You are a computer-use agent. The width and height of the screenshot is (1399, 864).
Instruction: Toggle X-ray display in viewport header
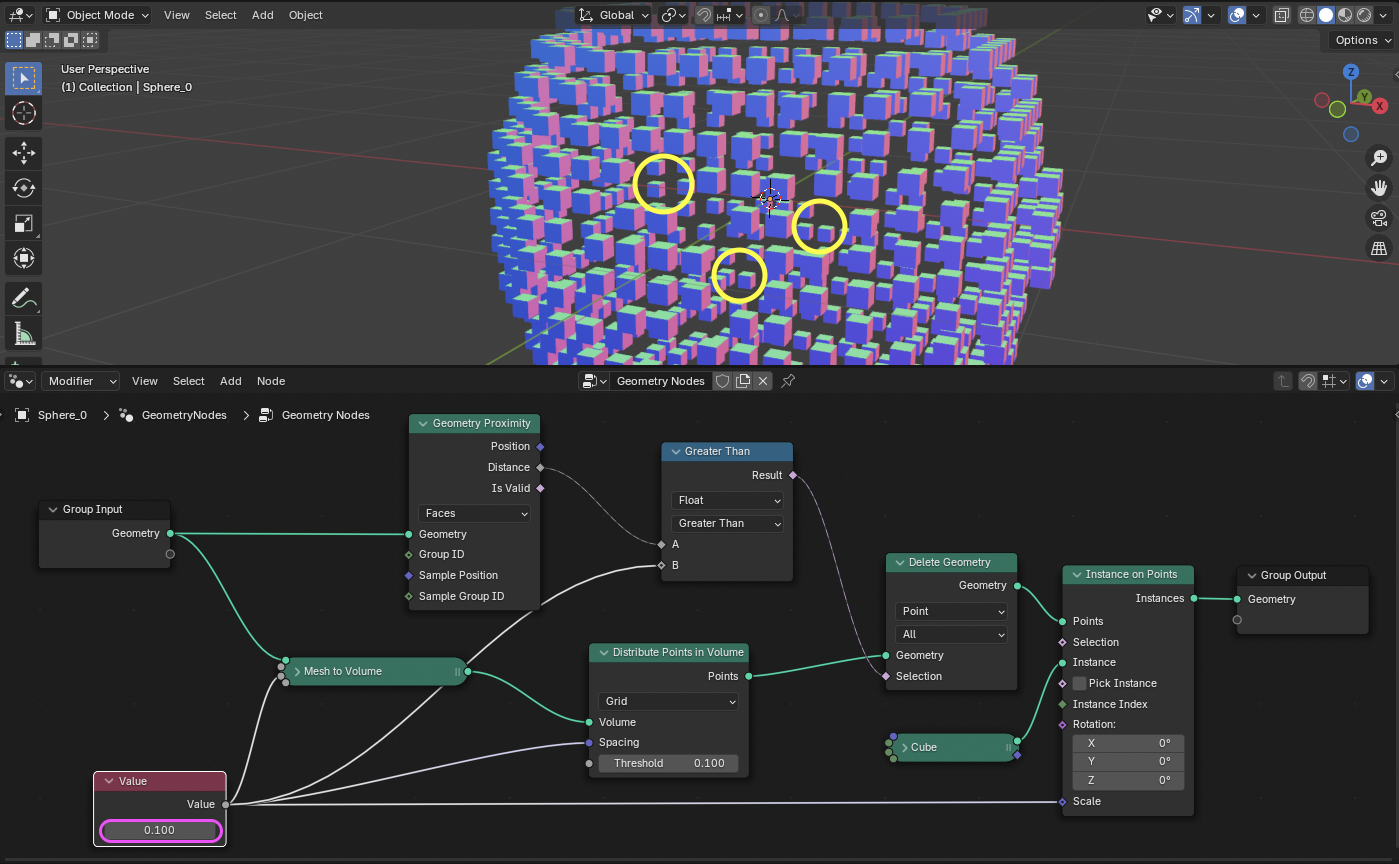coord(1280,15)
